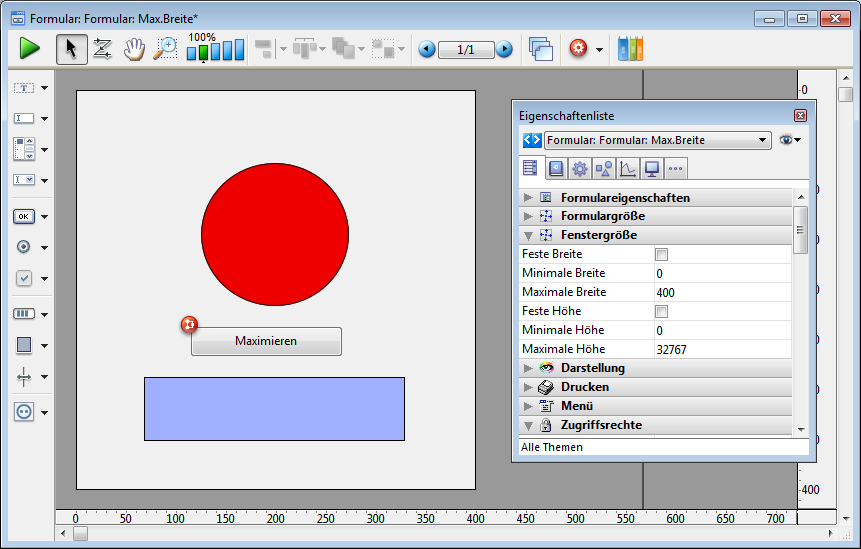Click the Maximieren button on form
Image resolution: width=861 pixels, height=549 pixels.
[266, 341]
